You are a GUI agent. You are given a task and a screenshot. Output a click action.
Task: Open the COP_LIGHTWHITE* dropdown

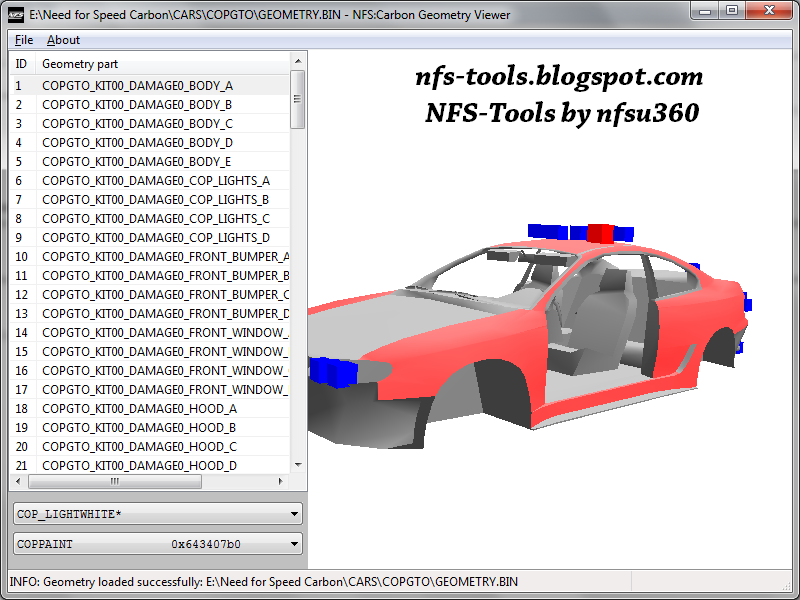[x=158, y=514]
